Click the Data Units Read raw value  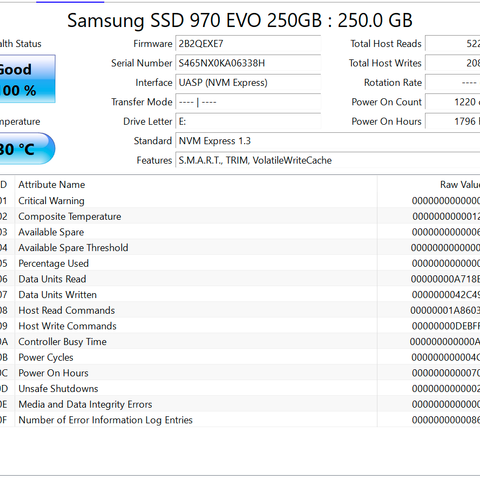pyautogui.click(x=445, y=279)
